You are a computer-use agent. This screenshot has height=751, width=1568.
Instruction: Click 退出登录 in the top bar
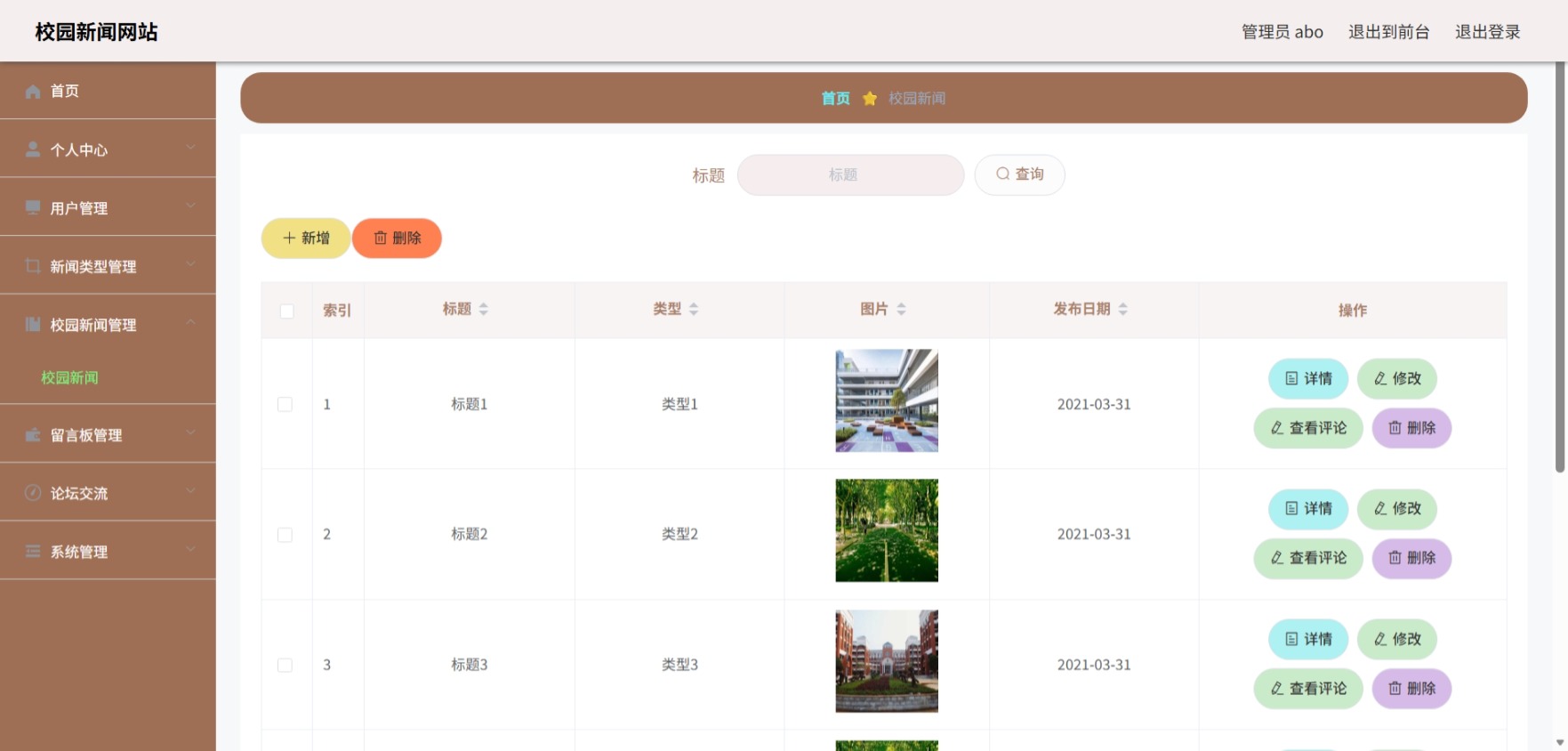[1488, 32]
